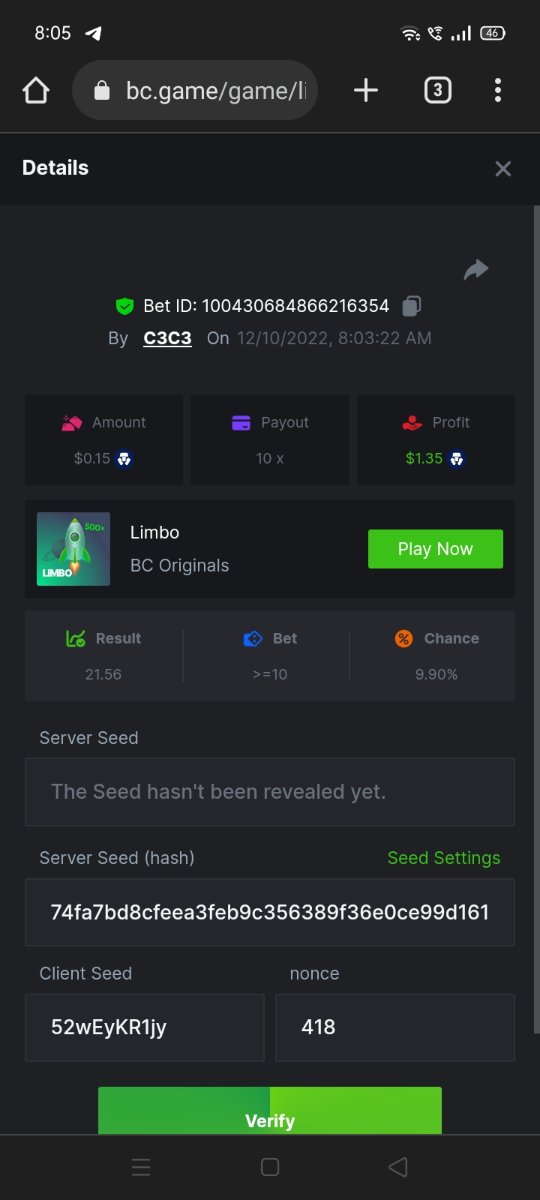Tap the green verified shield icon
Screen dimensions: 540x1200
[125, 306]
